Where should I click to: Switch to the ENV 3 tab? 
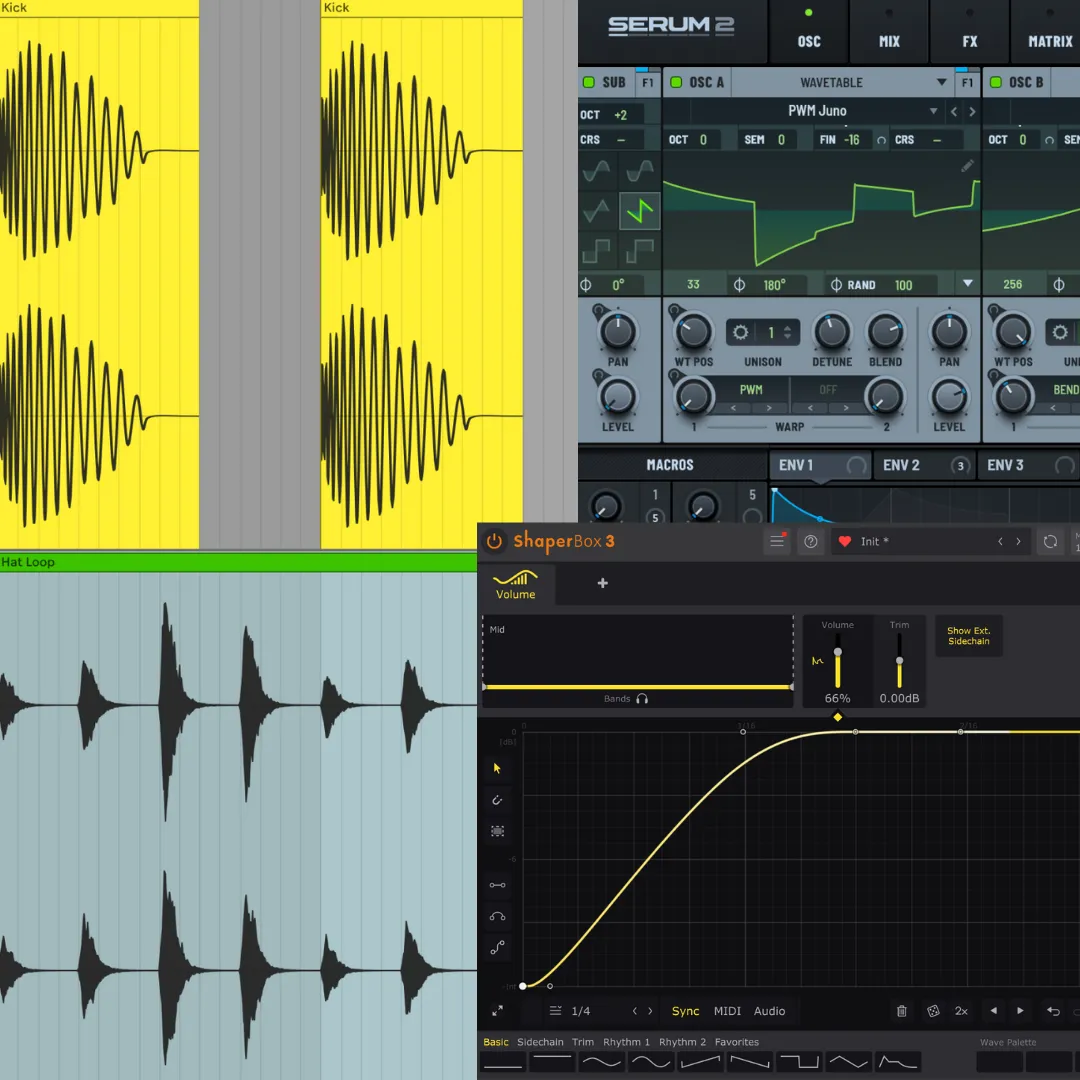(x=1028, y=465)
